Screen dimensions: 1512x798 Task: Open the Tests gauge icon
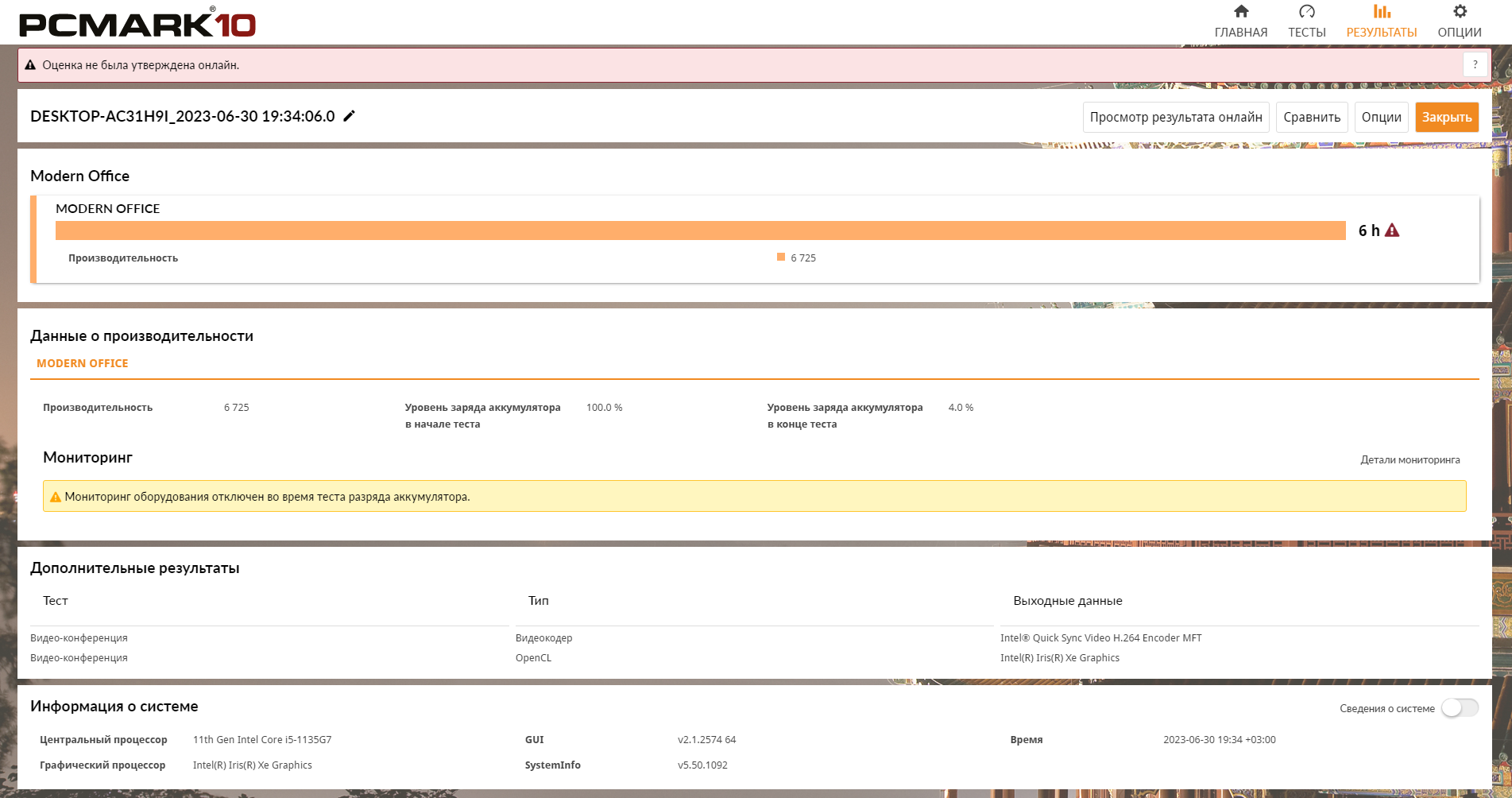(x=1306, y=11)
